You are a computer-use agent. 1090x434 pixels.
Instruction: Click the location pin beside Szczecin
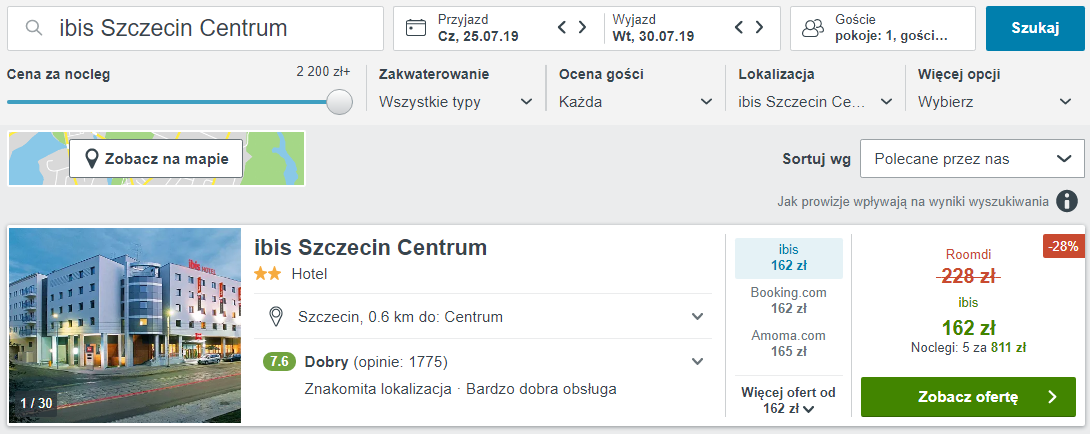(x=276, y=317)
